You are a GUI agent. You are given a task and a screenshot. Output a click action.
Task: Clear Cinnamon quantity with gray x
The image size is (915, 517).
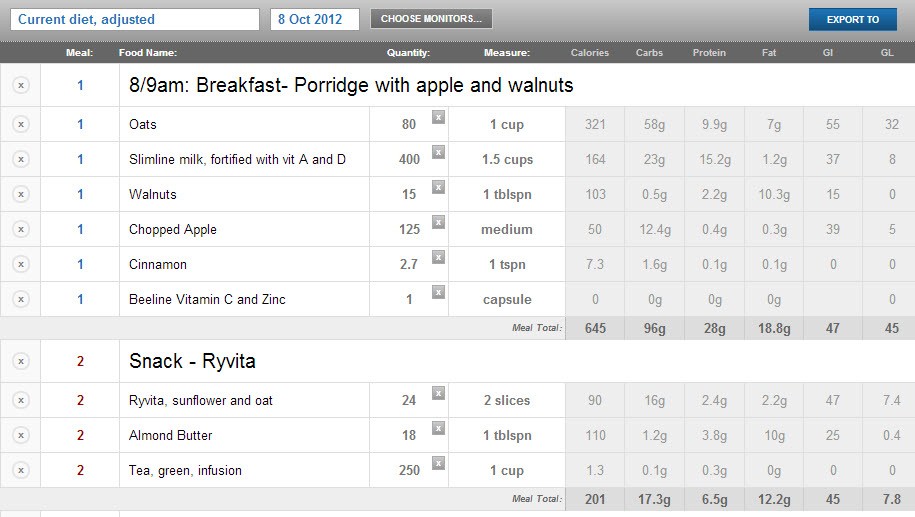(x=438, y=257)
